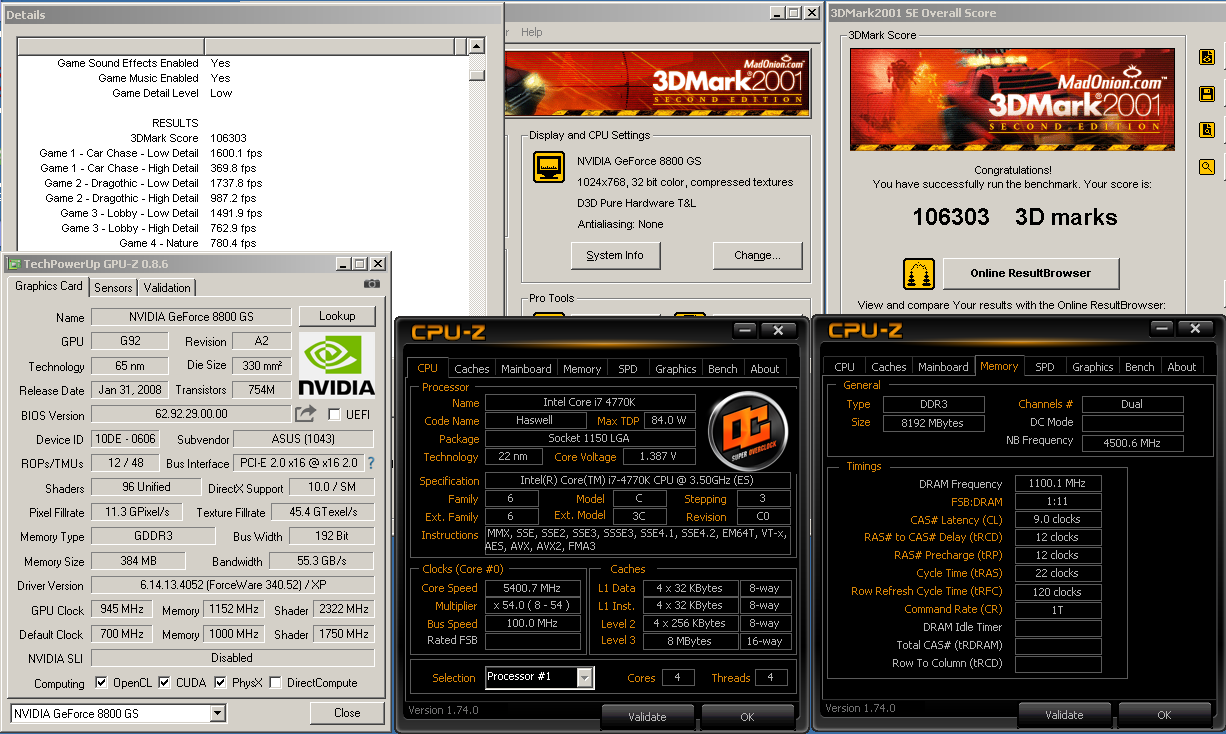Click the document-with-magnifier icon in Overall Score window
The height and width of the screenshot is (734, 1226).
1207,130
